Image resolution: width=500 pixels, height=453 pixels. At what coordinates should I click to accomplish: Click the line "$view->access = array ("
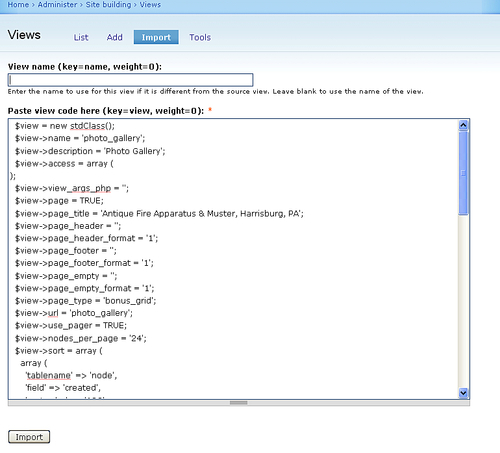[x=64, y=164]
